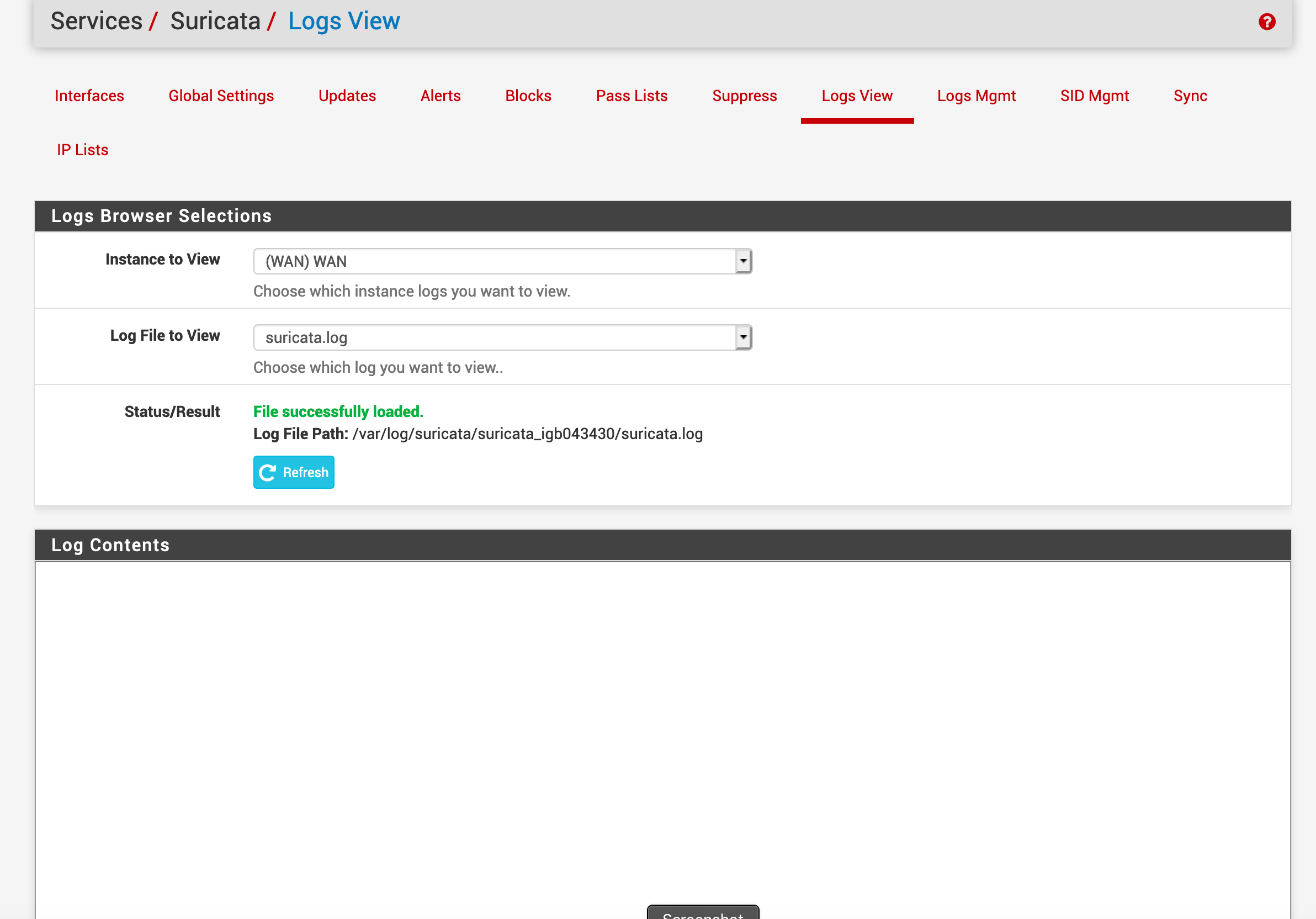
Task: Open the SID Mgmt tab
Action: point(1095,96)
